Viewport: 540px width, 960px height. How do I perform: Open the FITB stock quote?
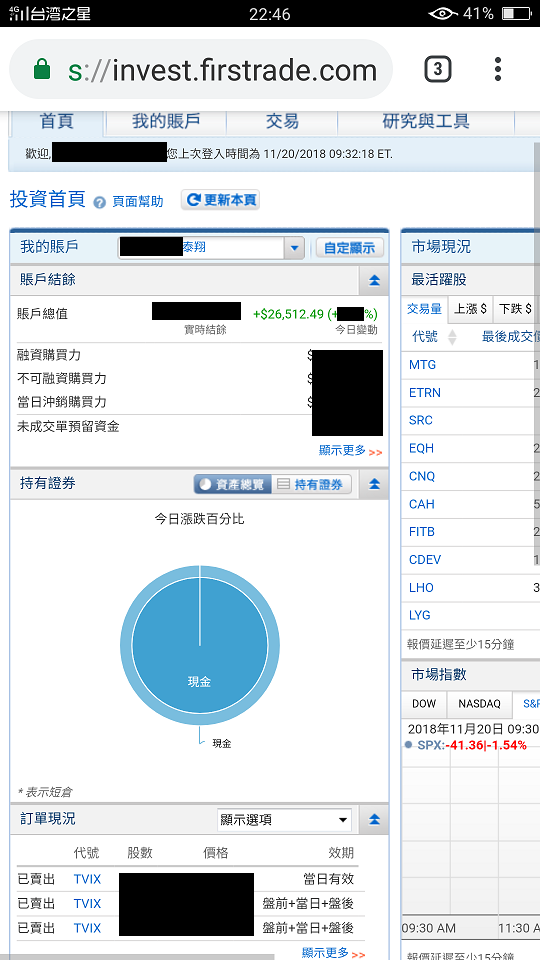click(x=422, y=532)
